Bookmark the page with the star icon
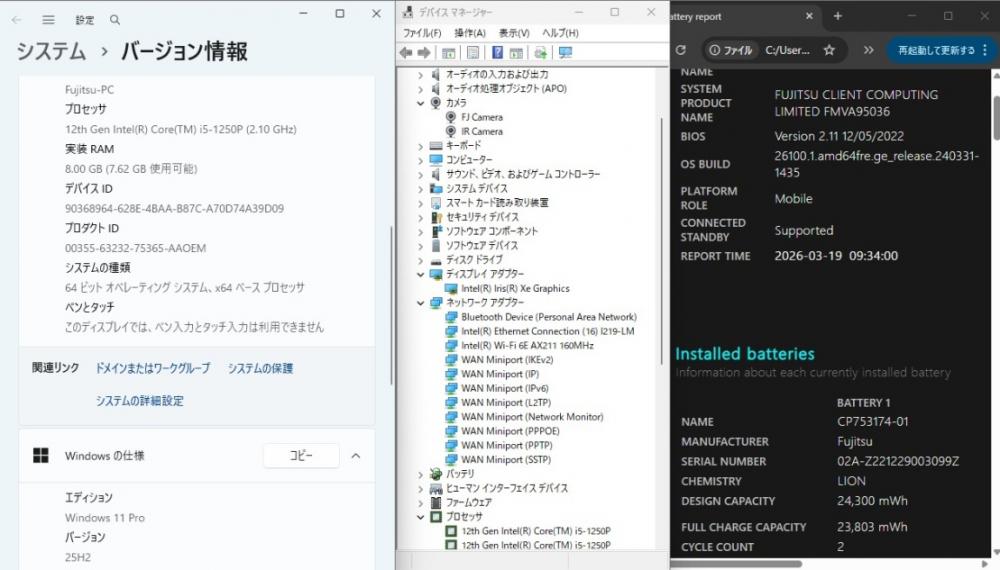 [829, 50]
